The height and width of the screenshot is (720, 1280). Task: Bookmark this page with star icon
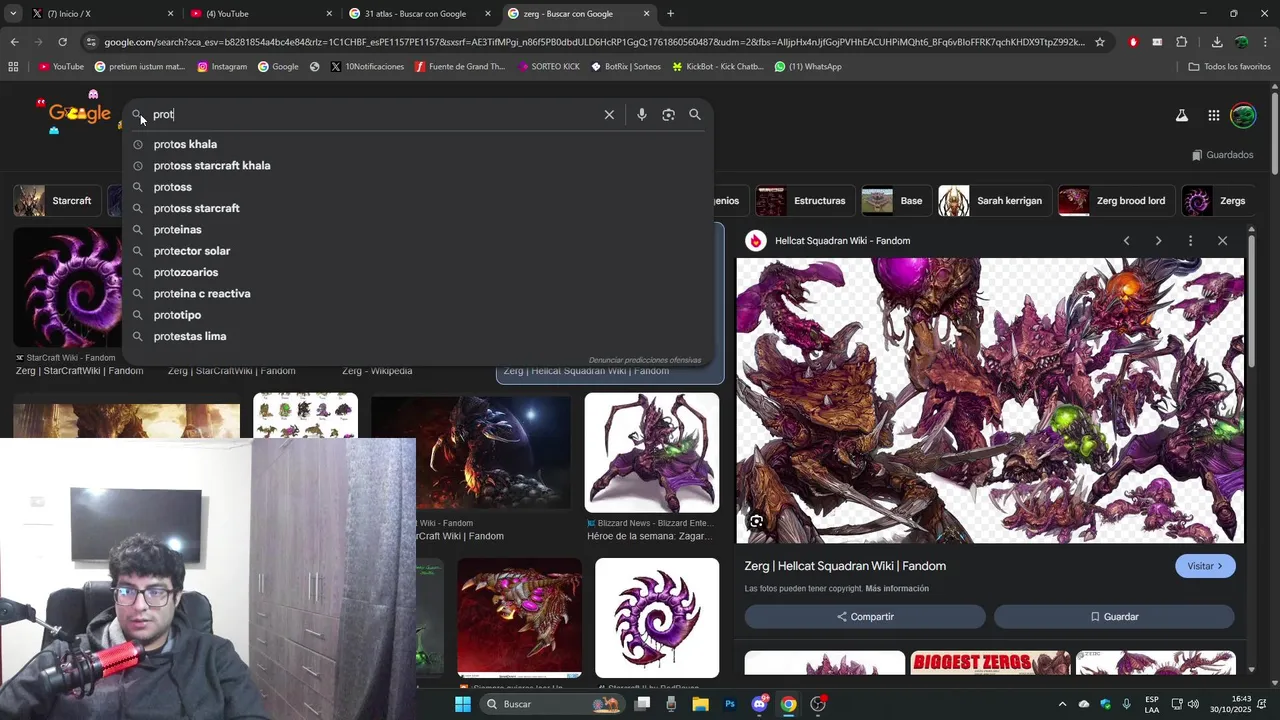[x=1100, y=42]
